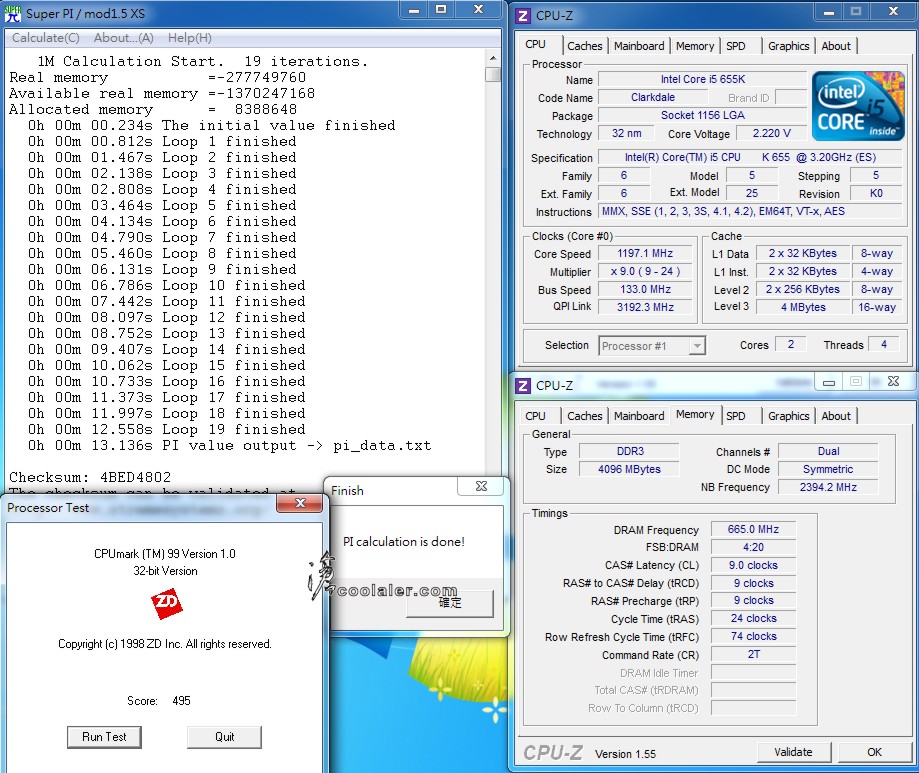This screenshot has height=773, width=919.
Task: Close the lower CPU-Z Memory window
Action: pyautogui.click(x=893, y=382)
